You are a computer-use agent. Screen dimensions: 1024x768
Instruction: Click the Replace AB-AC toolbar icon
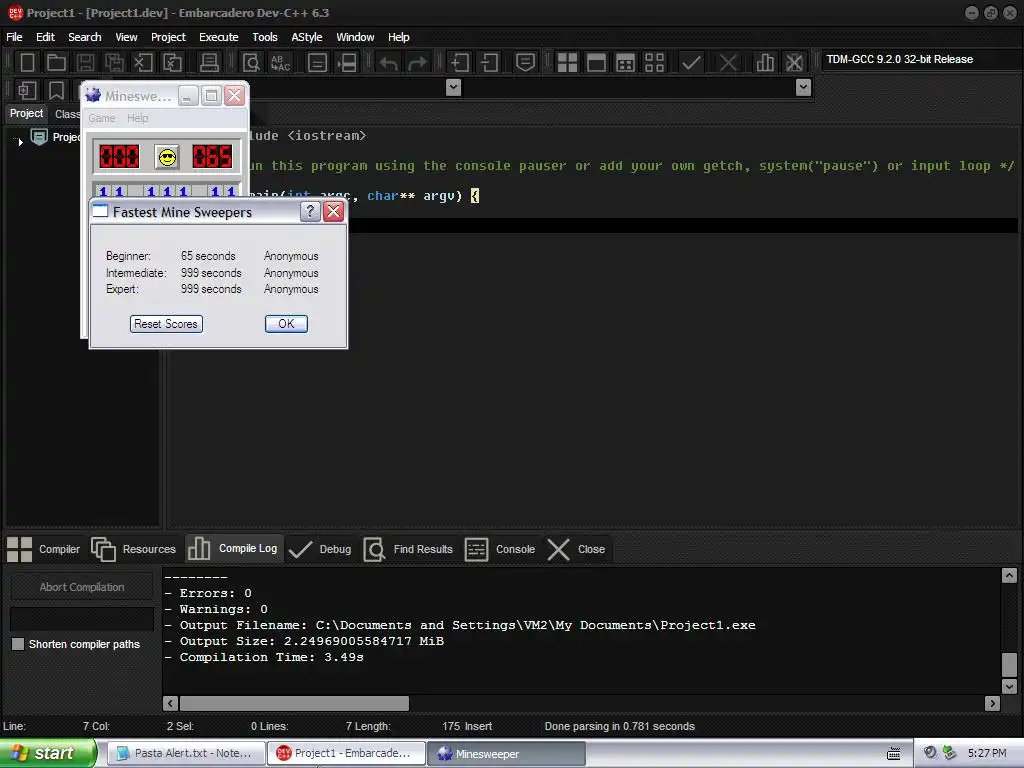280,63
